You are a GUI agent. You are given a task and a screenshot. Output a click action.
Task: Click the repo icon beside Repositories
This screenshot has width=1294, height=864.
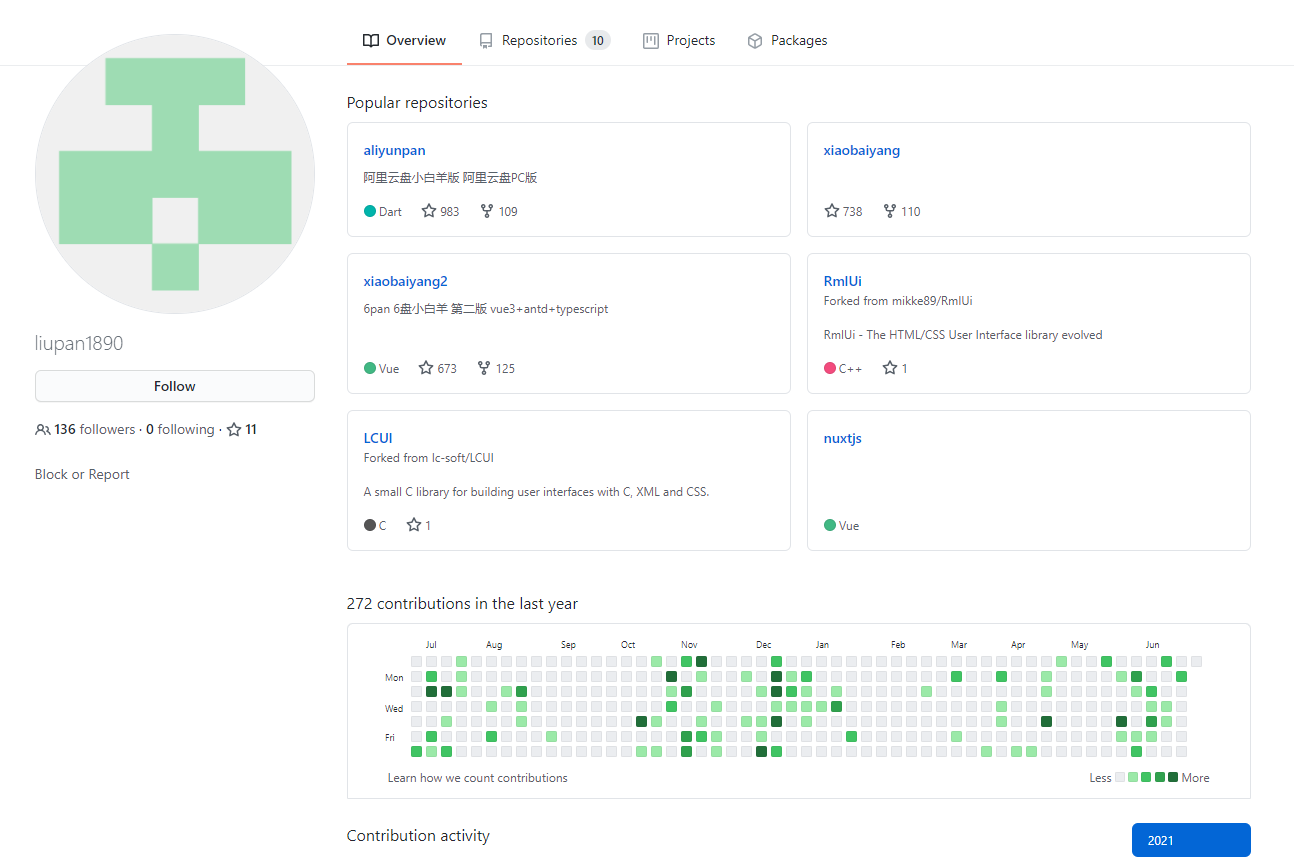(x=486, y=41)
